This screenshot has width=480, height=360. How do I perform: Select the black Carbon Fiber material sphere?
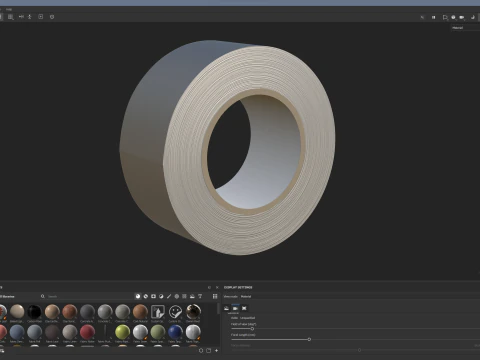pos(34,312)
